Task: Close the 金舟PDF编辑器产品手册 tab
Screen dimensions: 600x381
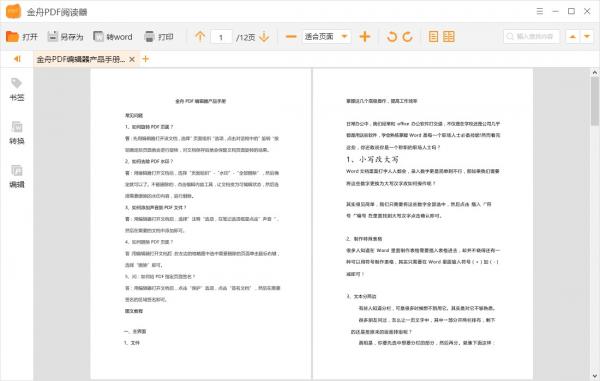Action: point(132,59)
